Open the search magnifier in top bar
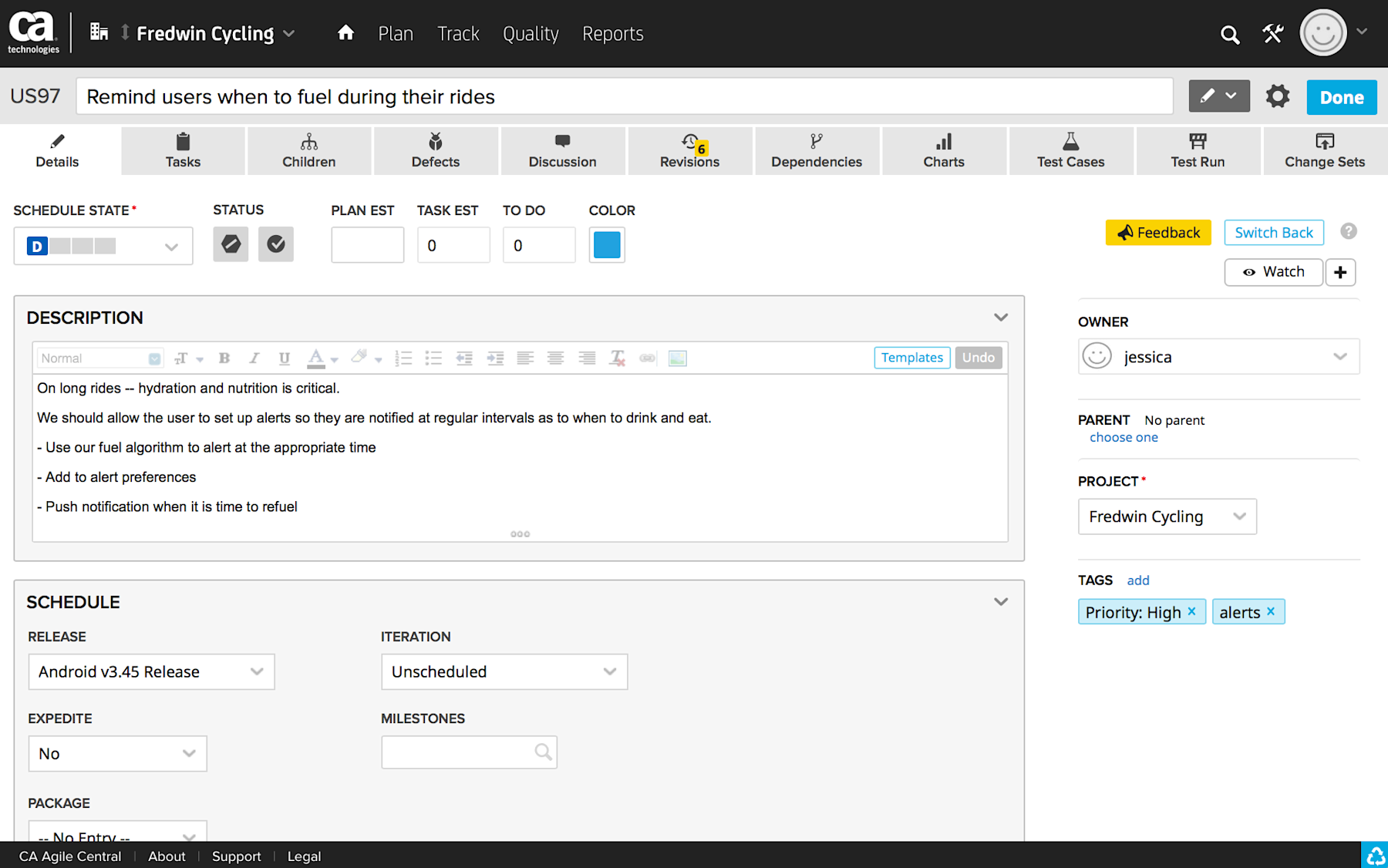The width and height of the screenshot is (1388, 868). point(1230,35)
